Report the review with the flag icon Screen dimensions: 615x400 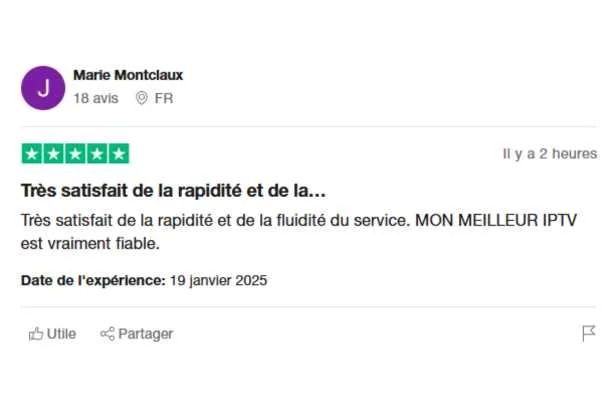(x=589, y=333)
